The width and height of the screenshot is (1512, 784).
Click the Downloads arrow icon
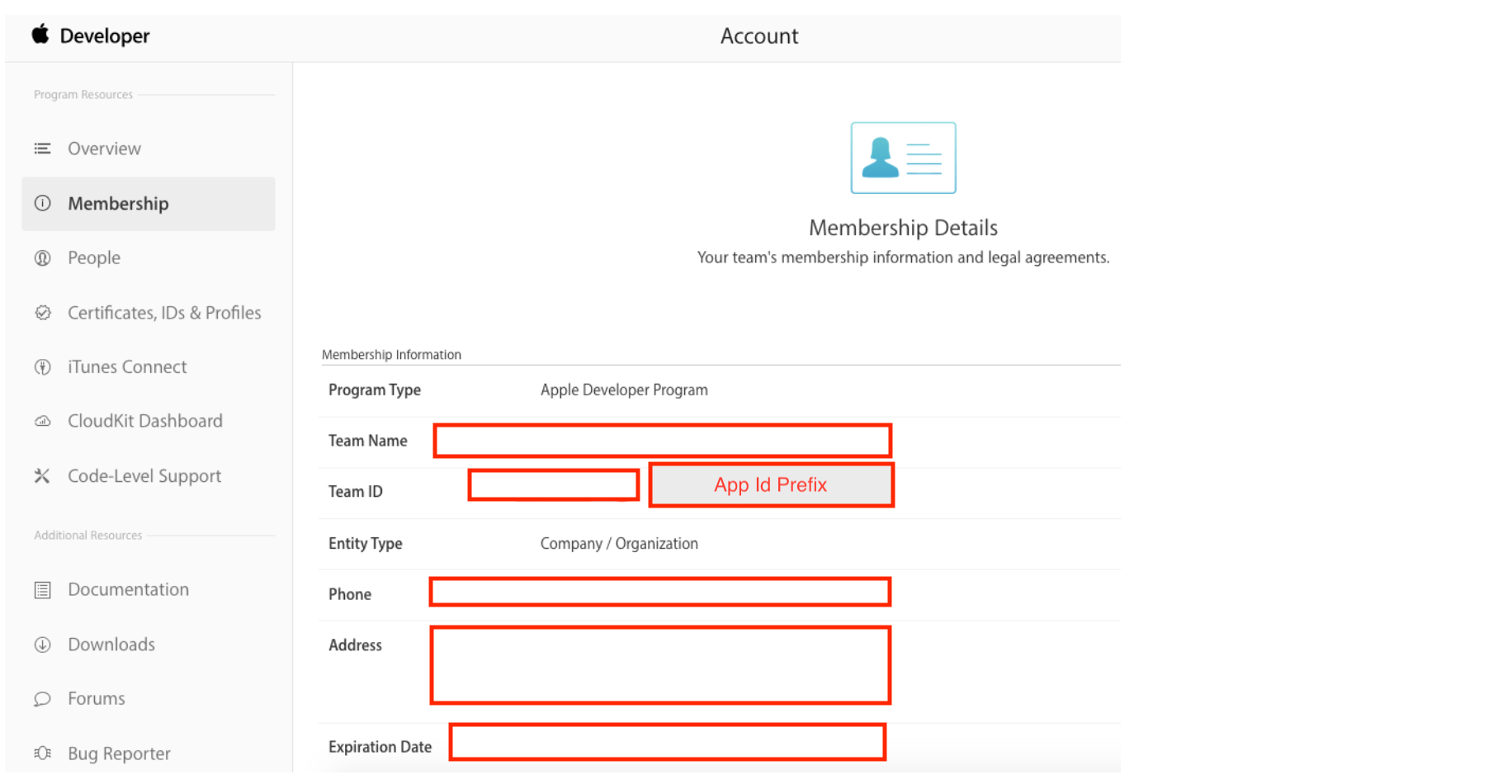[x=42, y=645]
